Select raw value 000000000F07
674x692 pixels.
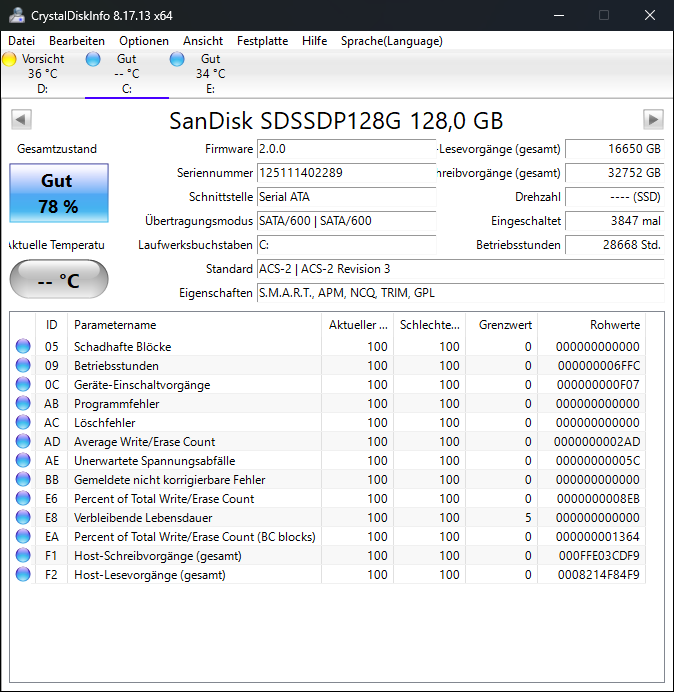pyautogui.click(x=598, y=384)
